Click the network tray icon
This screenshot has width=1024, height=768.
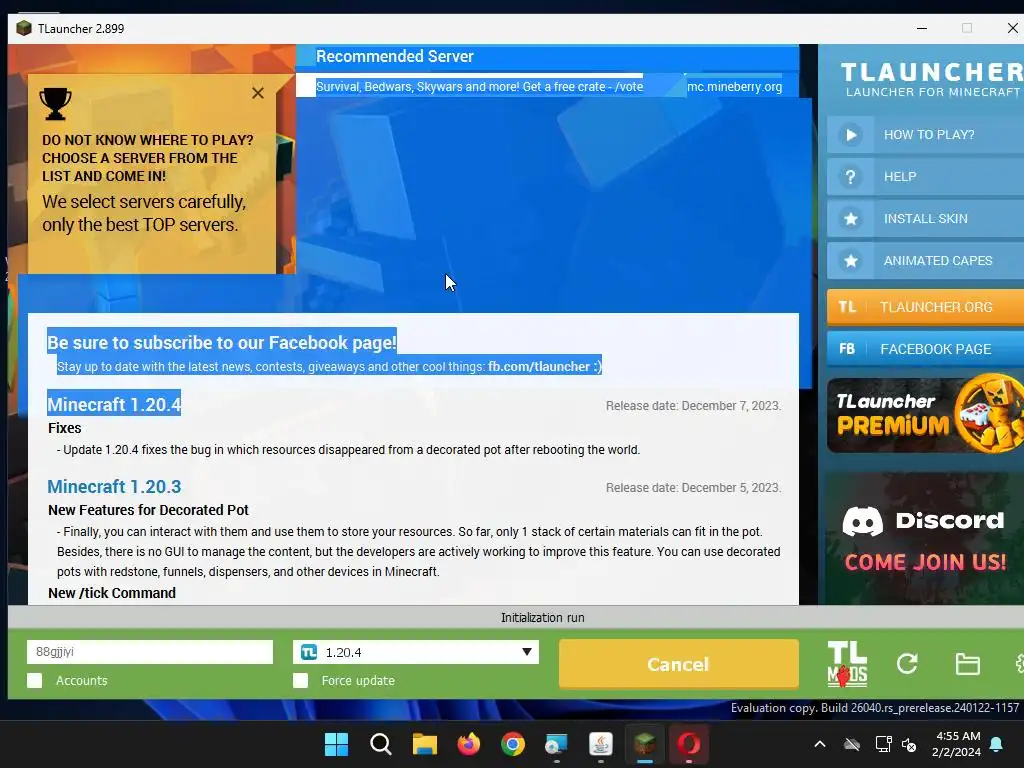(x=883, y=744)
